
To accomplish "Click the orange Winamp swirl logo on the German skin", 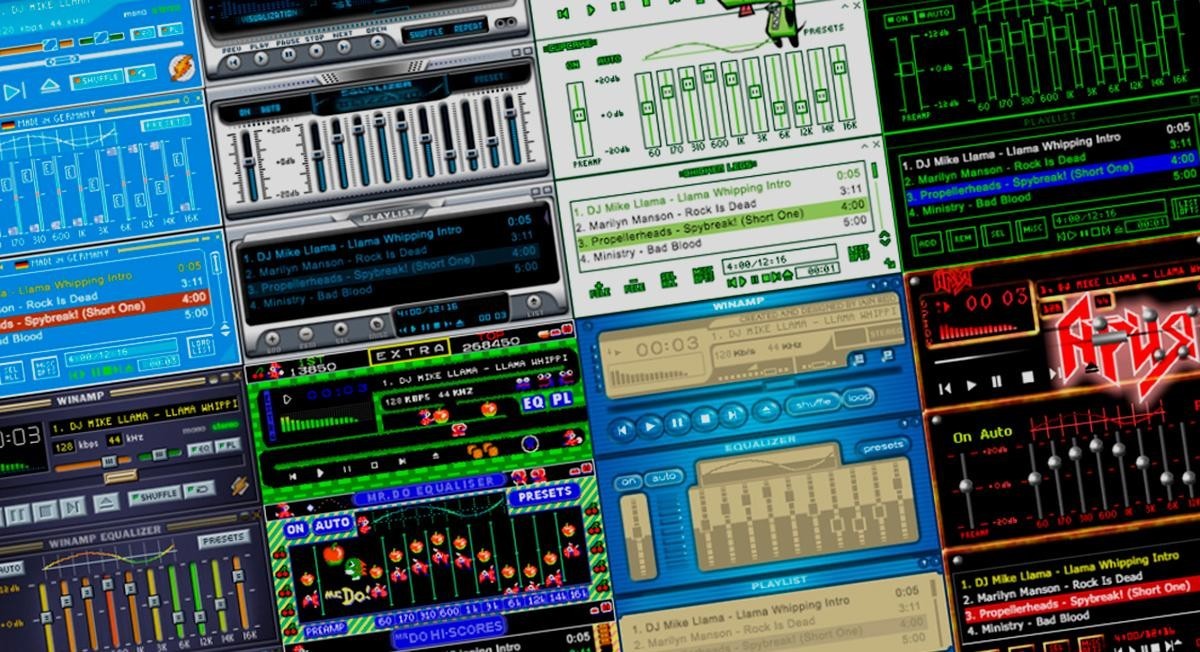I will coord(181,64).
